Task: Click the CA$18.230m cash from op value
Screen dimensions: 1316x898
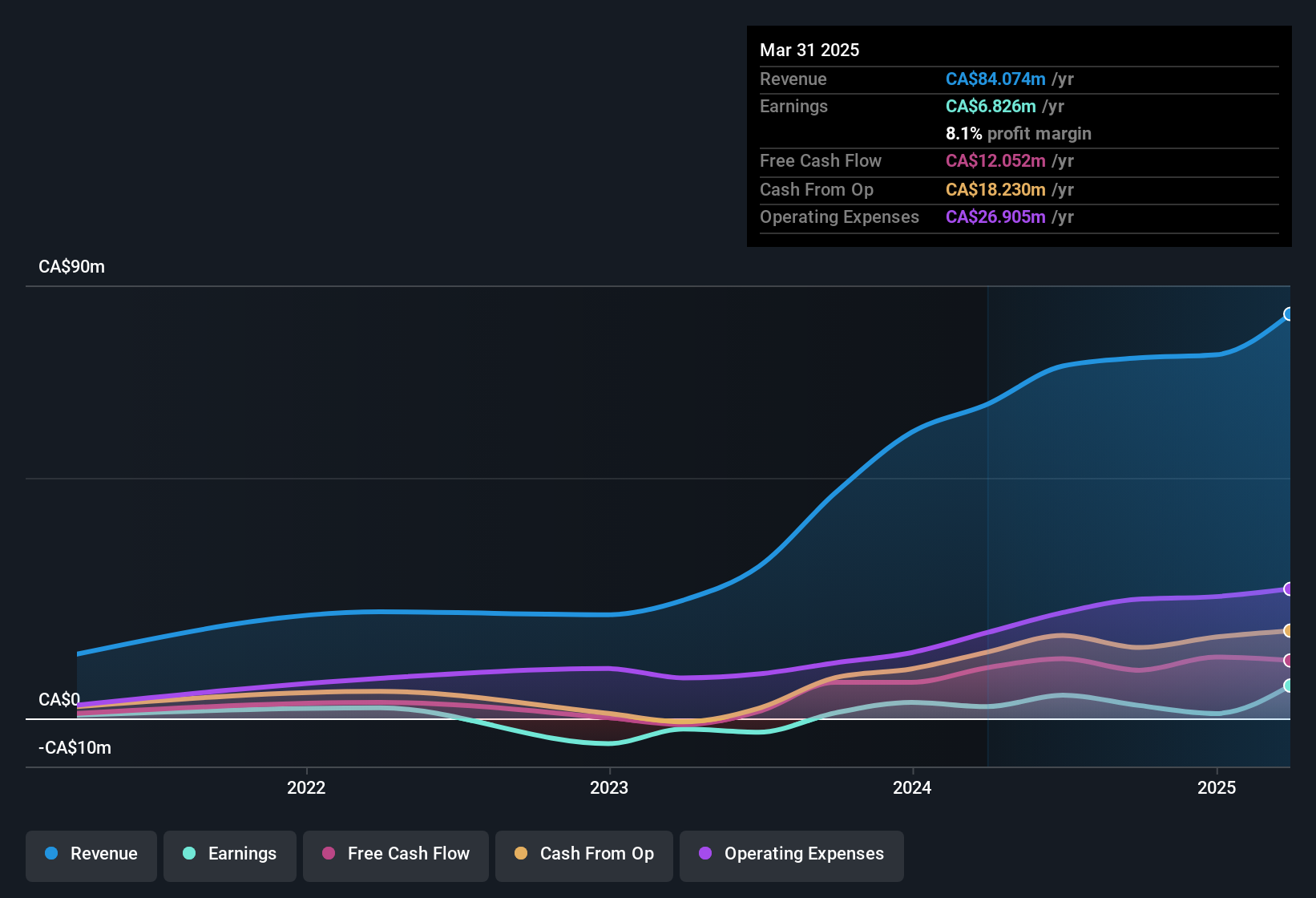Action: 995,189
